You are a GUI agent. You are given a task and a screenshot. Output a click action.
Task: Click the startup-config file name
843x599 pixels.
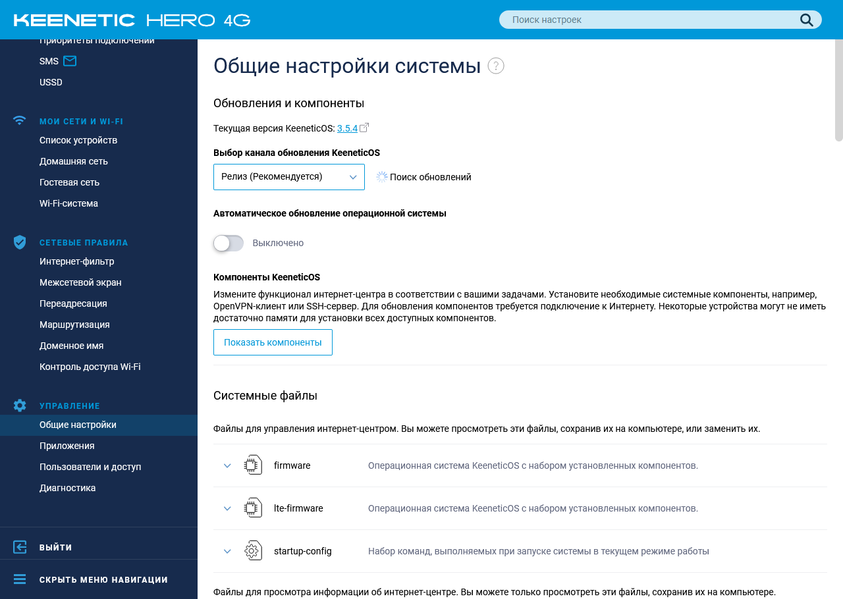pyautogui.click(x=303, y=551)
